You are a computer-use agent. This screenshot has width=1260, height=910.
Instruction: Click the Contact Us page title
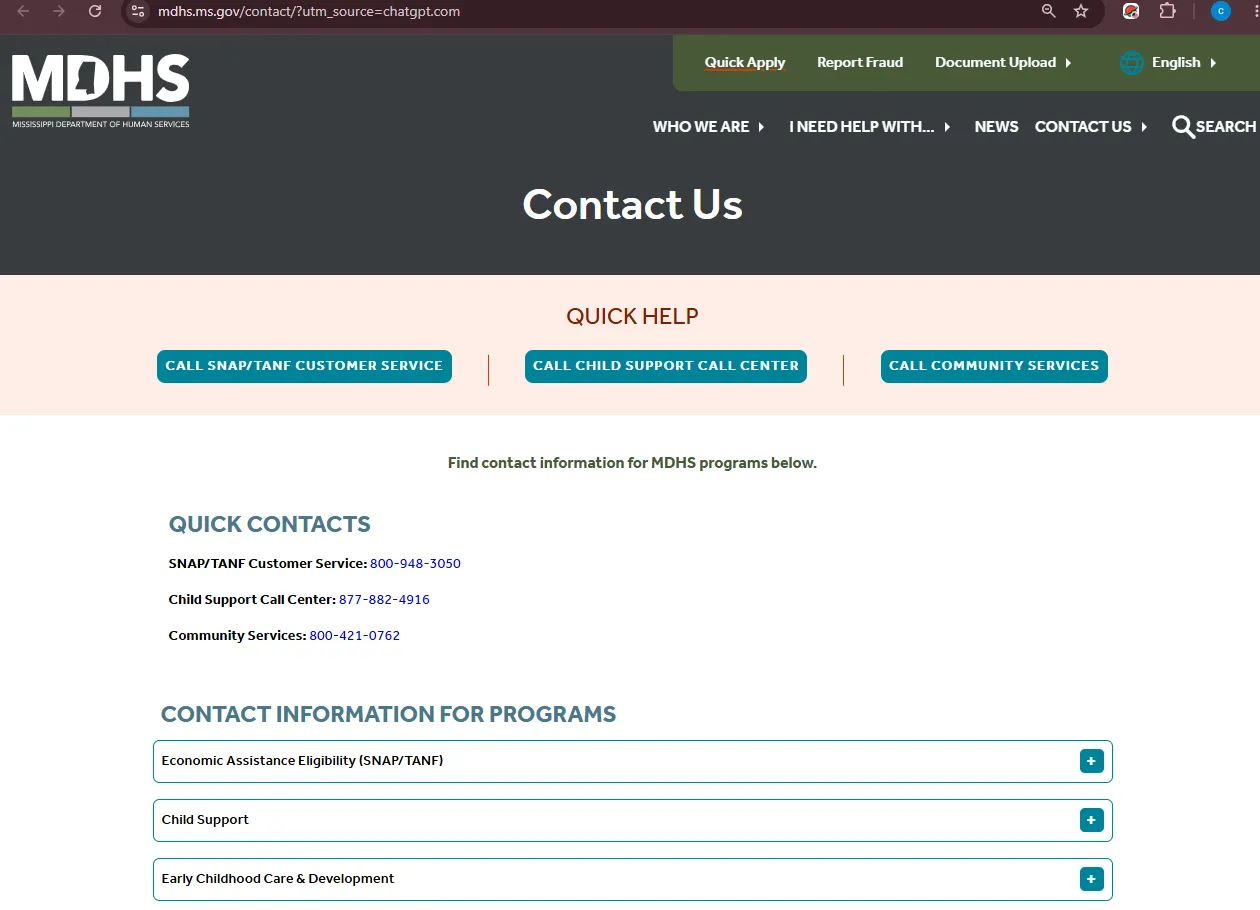(632, 205)
